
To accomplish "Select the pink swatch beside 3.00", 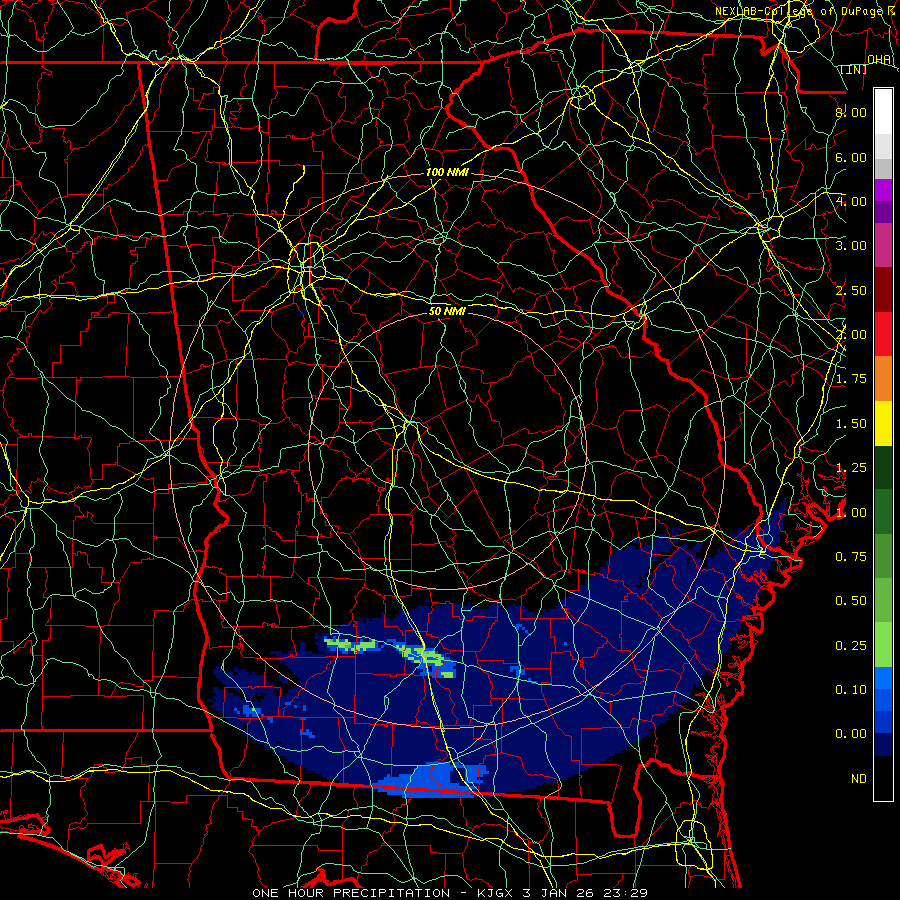I will point(883,246).
